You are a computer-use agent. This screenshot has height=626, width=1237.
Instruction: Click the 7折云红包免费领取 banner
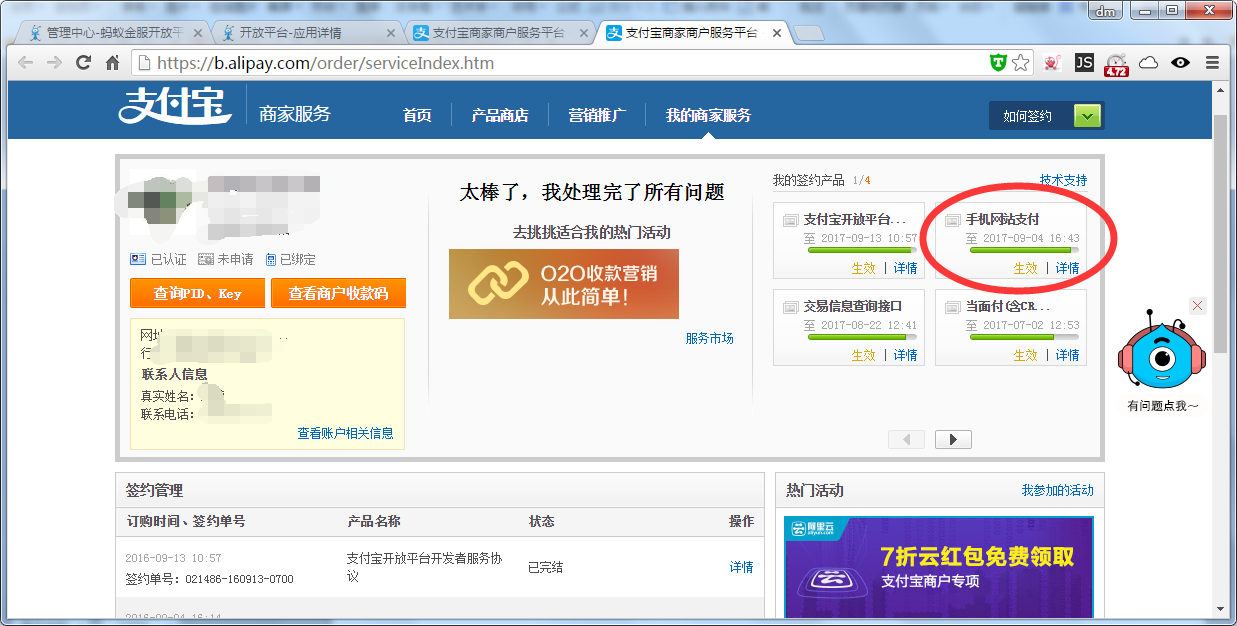coord(939,567)
